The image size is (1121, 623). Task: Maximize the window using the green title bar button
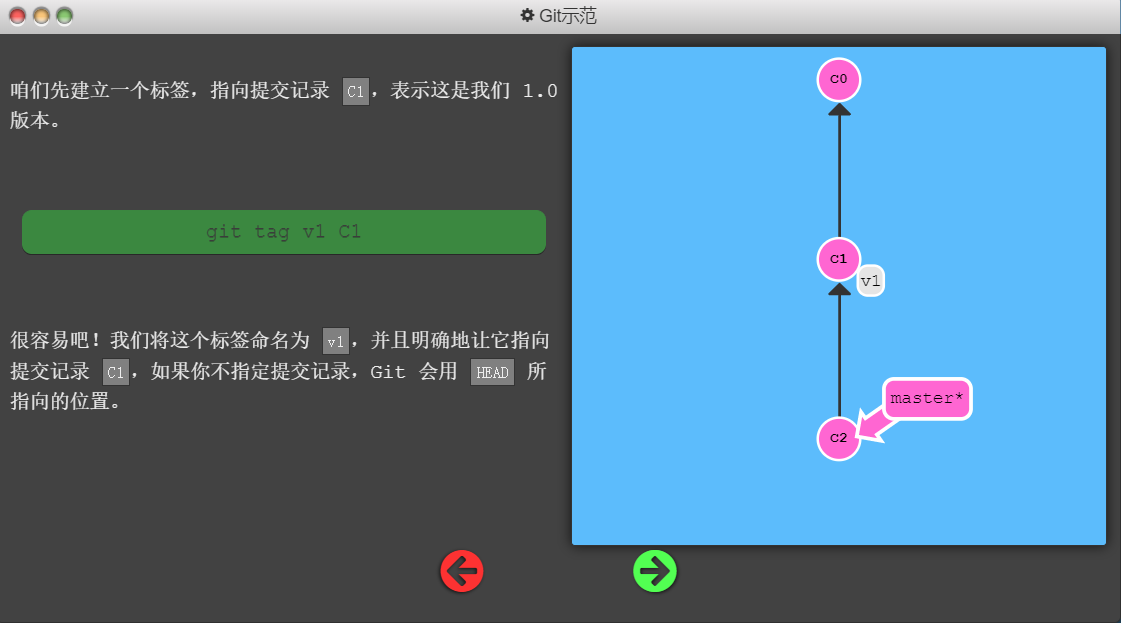click(64, 16)
